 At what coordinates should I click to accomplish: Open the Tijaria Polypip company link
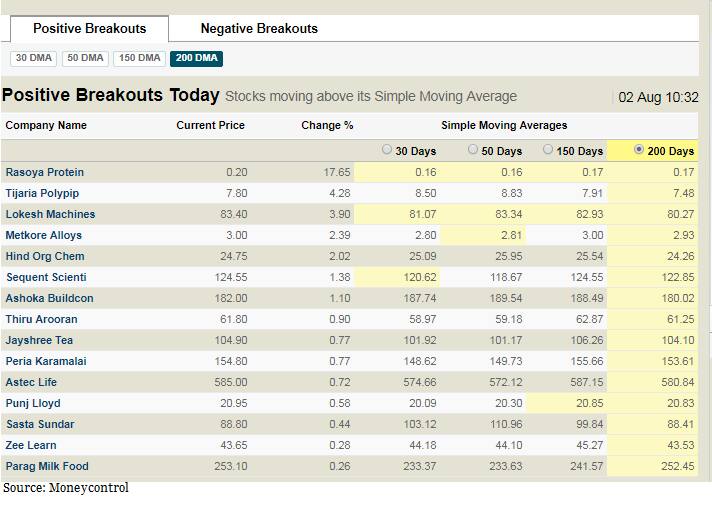click(42, 193)
